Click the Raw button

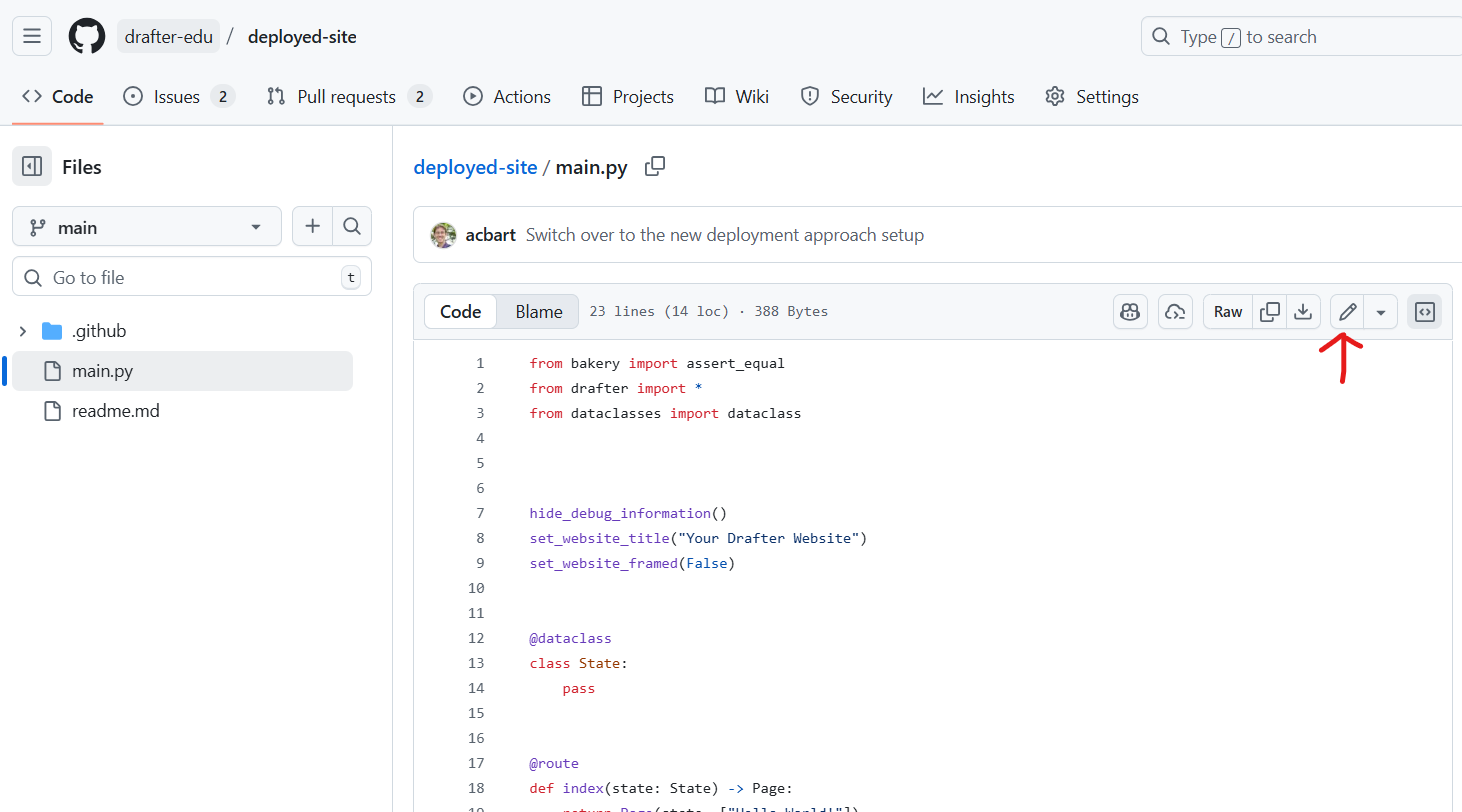tap(1228, 312)
